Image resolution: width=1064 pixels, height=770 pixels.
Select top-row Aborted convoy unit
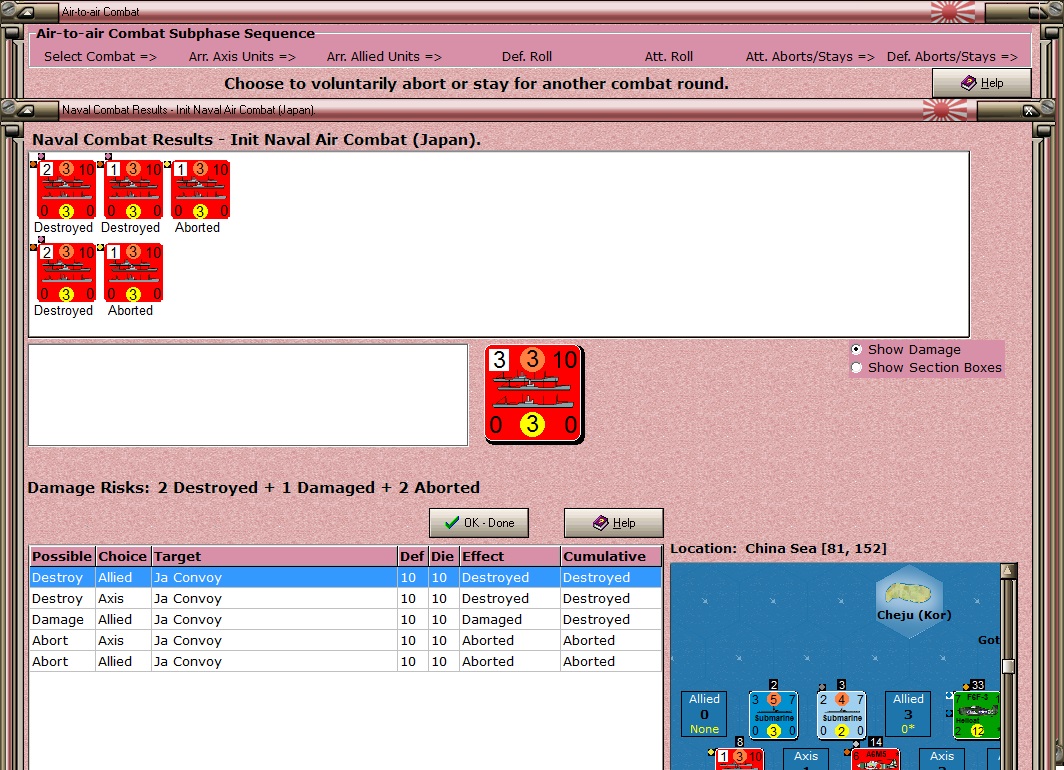click(200, 189)
